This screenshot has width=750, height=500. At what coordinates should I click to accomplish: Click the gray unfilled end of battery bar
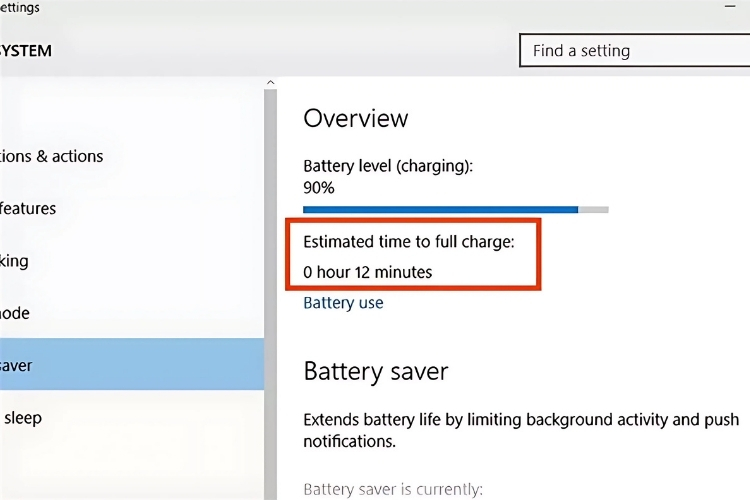593,210
